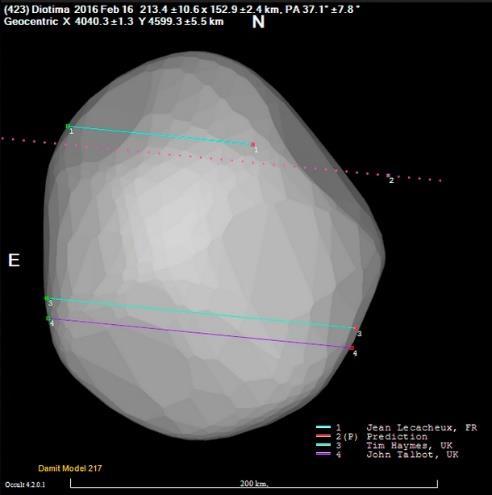Click the north 'N' direction label
The height and width of the screenshot is (495, 492).
pos(258,22)
